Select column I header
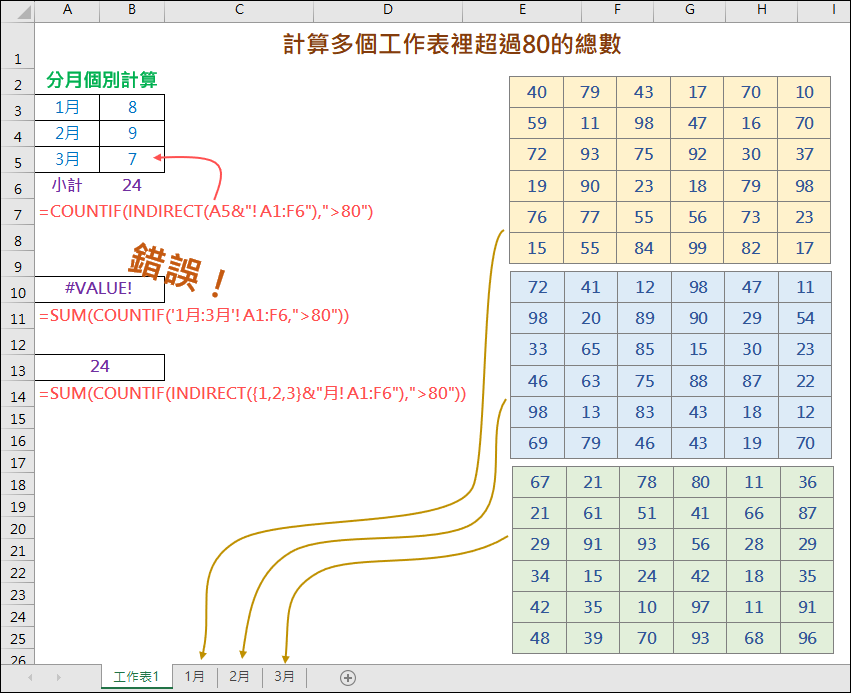Image resolution: width=851 pixels, height=693 pixels. [x=833, y=11]
